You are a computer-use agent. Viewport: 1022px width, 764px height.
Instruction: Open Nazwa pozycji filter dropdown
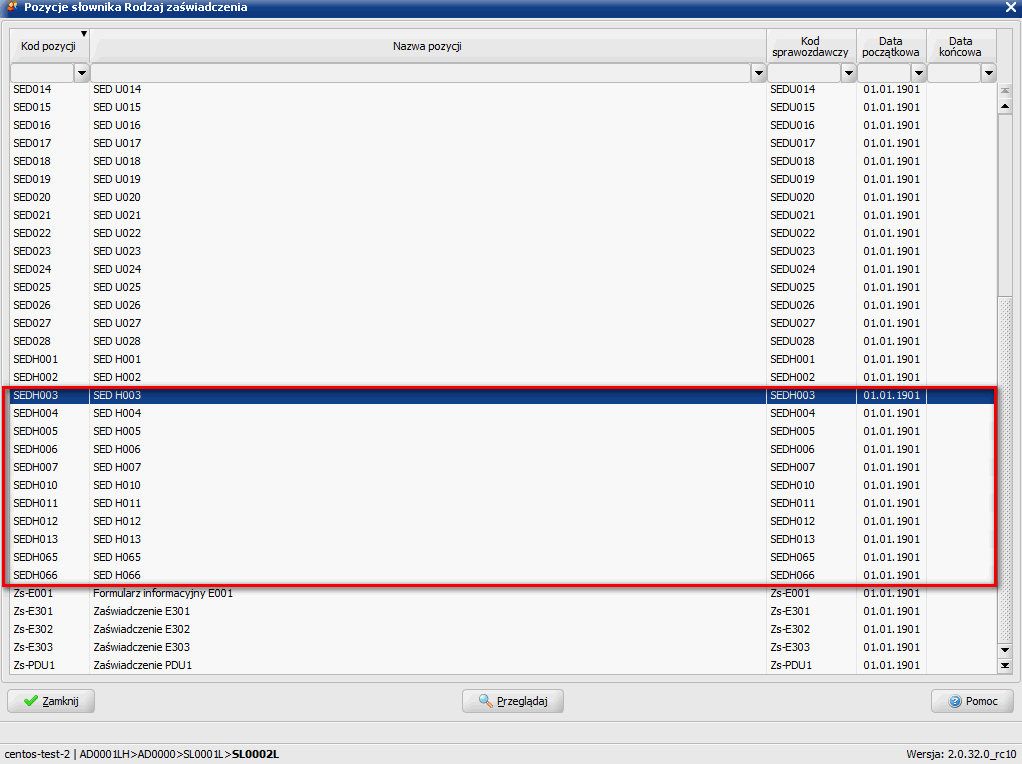click(758, 73)
